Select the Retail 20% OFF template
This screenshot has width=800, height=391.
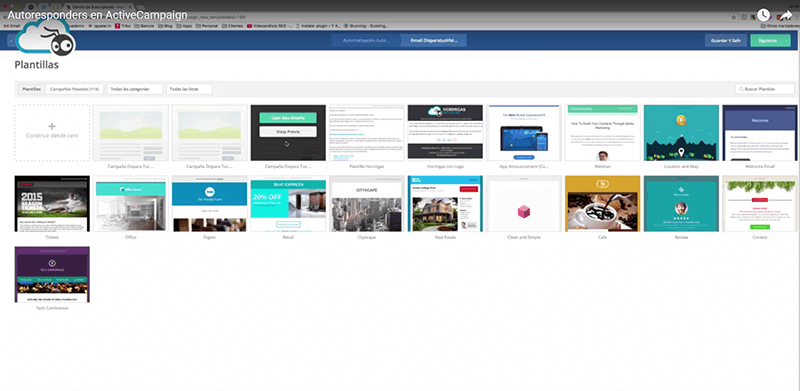pyautogui.click(x=288, y=204)
